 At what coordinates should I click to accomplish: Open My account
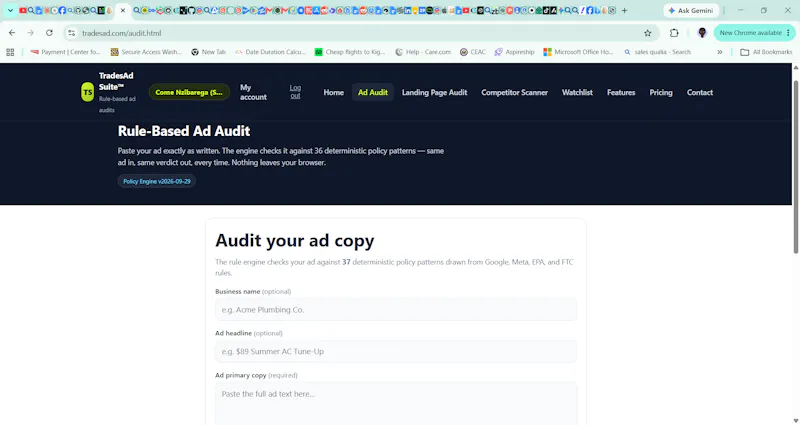click(253, 92)
